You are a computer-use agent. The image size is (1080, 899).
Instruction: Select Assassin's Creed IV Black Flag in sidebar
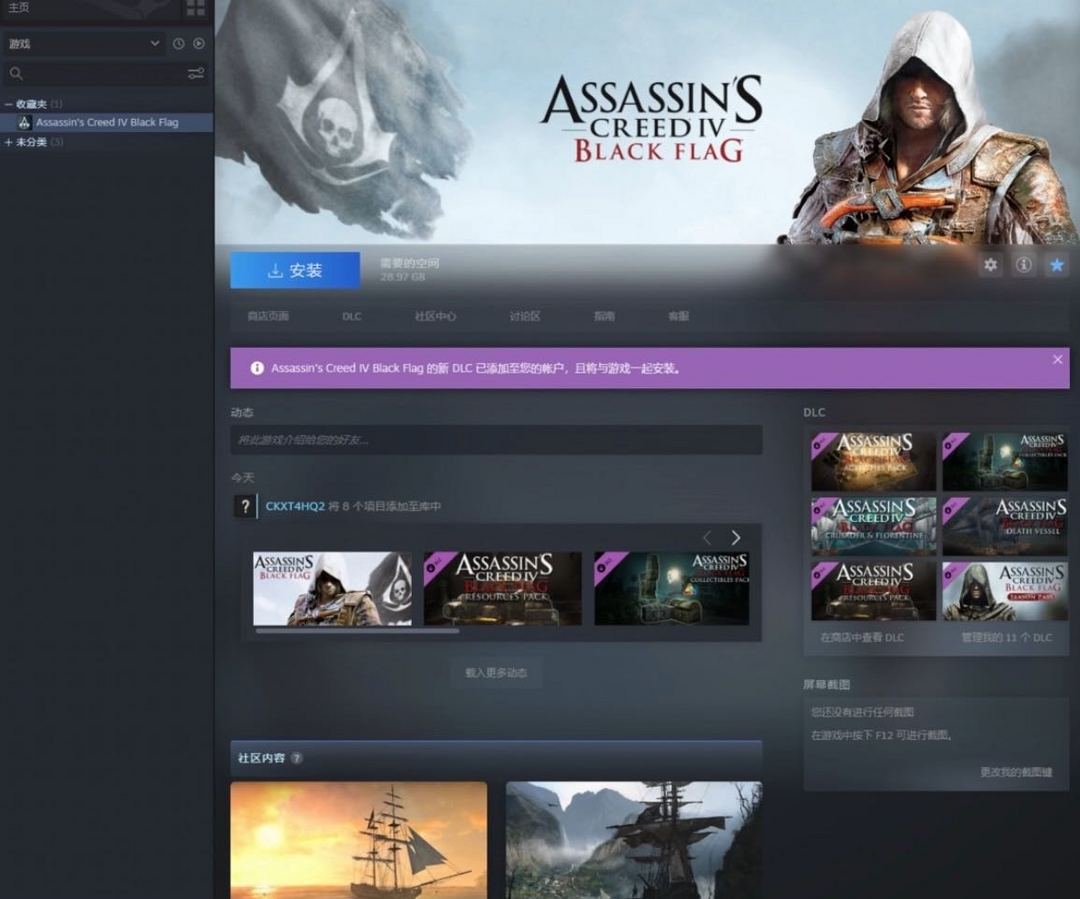click(107, 122)
